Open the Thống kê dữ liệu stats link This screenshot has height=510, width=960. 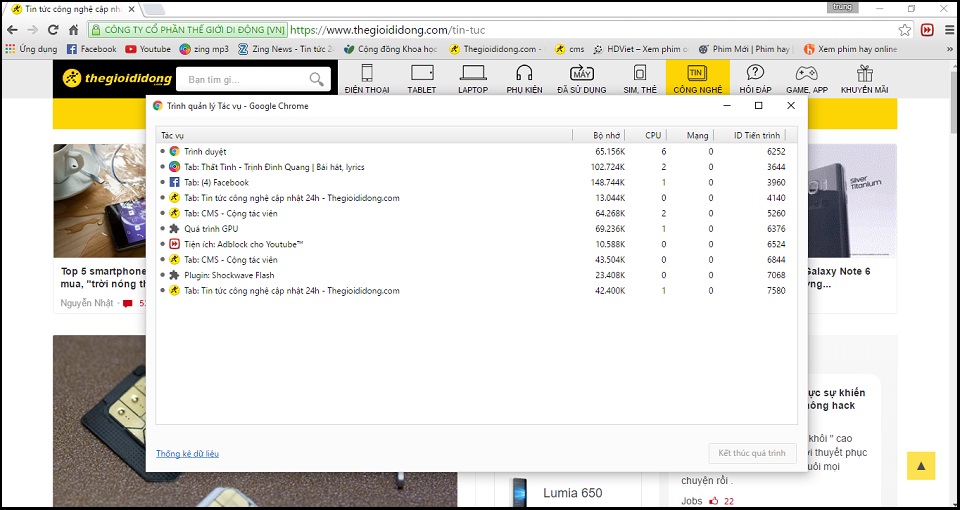tap(187, 454)
